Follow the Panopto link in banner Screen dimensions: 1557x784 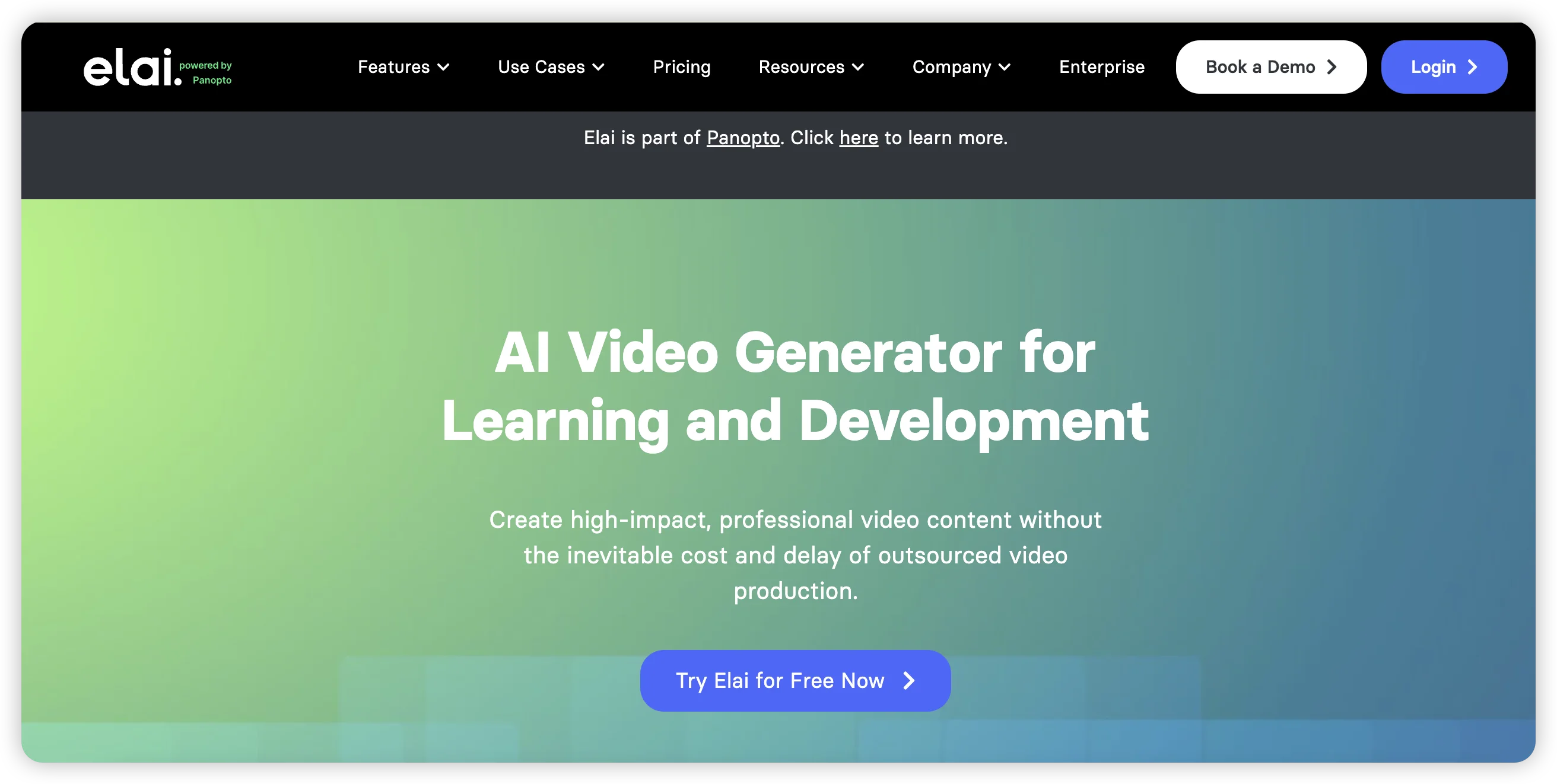[743, 138]
